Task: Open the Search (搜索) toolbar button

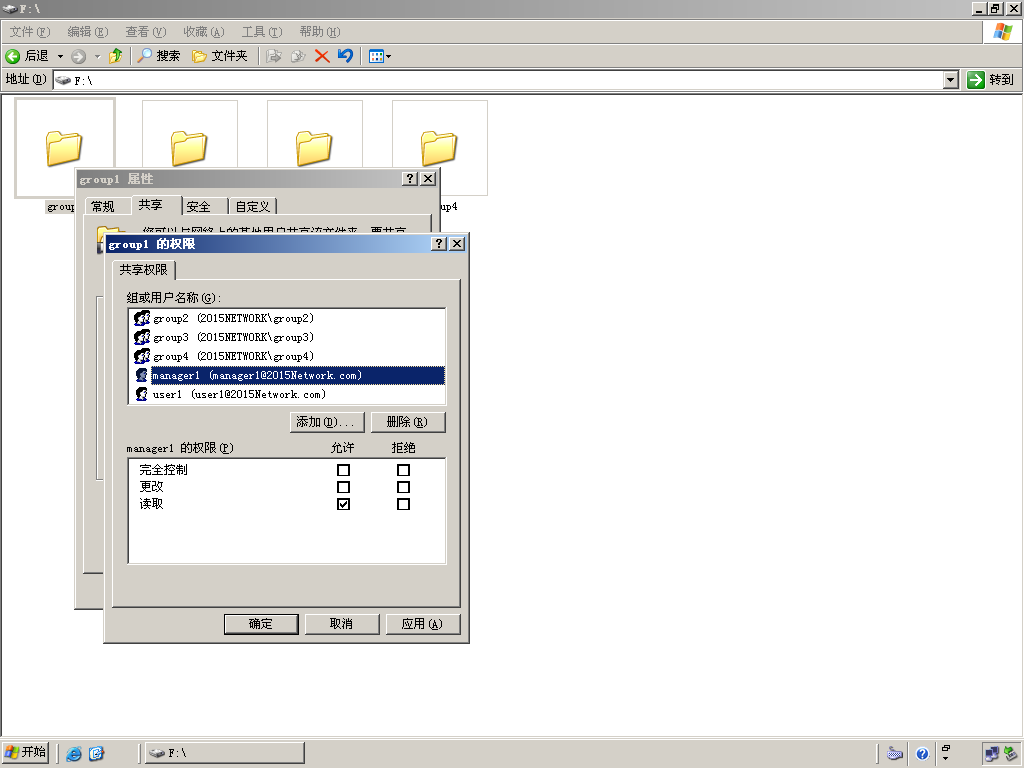Action: click(x=159, y=56)
